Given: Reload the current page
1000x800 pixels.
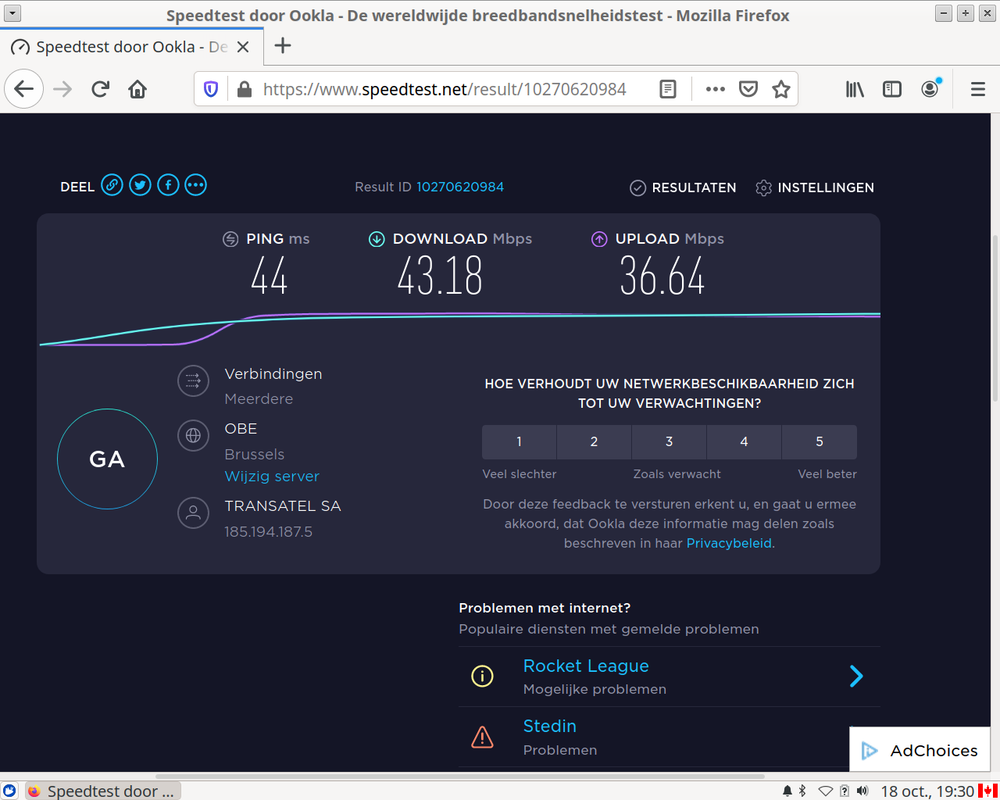Looking at the screenshot, I should (100, 89).
